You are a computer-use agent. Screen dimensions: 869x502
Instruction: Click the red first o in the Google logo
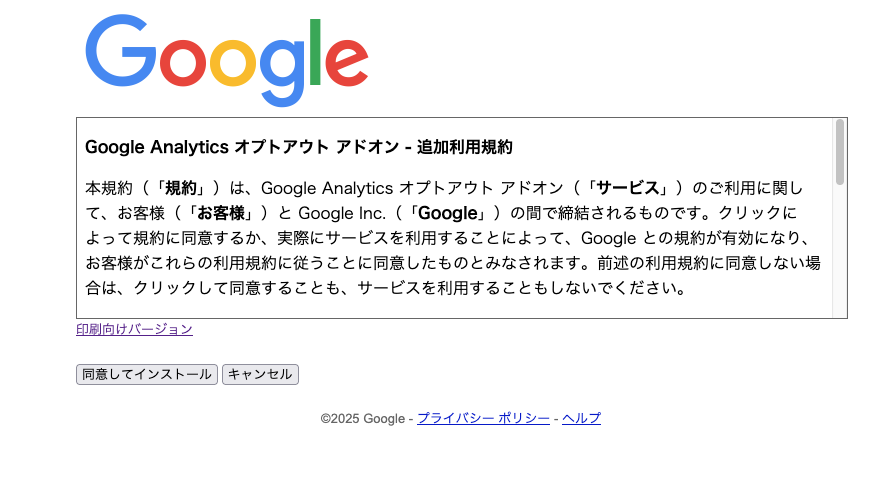click(x=183, y=61)
